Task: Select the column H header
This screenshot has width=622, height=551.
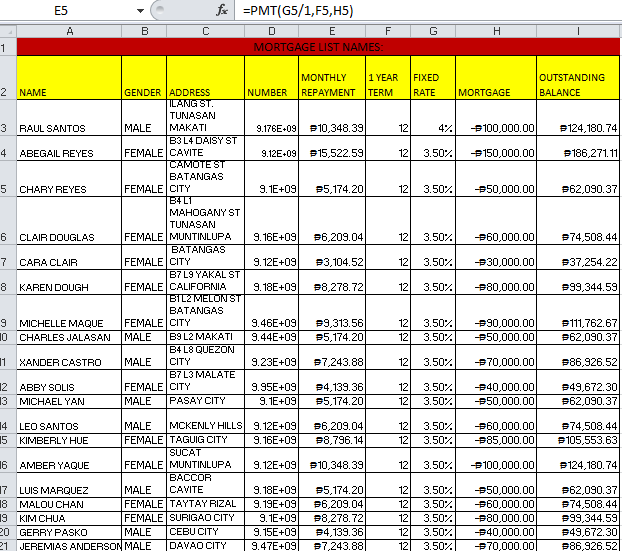Action: [496, 31]
